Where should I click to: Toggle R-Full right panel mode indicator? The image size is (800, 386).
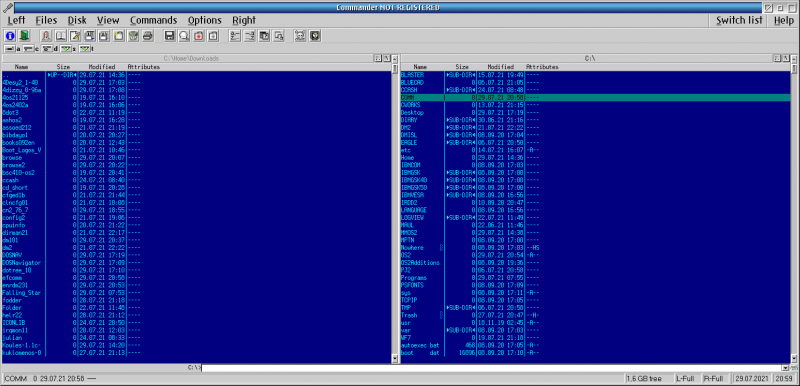714,378
